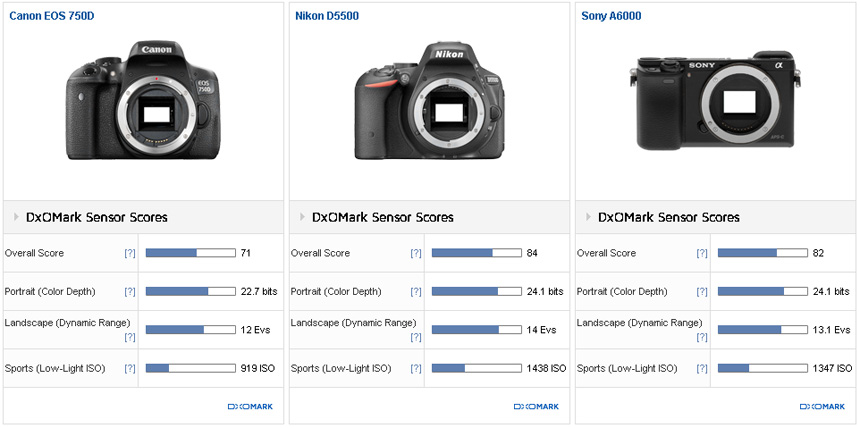
Task: Click Canon Overall Score label
Action: coord(34,253)
